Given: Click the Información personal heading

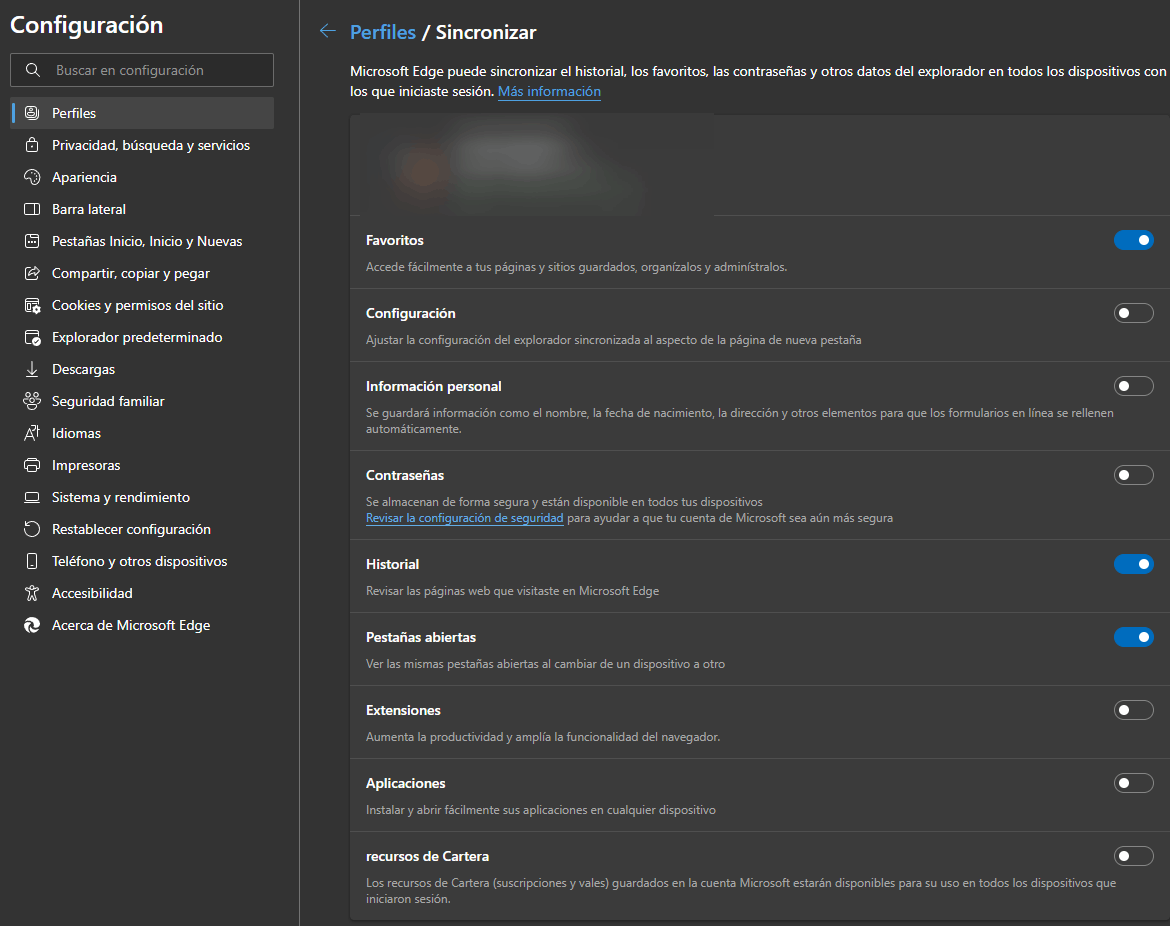Looking at the screenshot, I should pos(434,387).
